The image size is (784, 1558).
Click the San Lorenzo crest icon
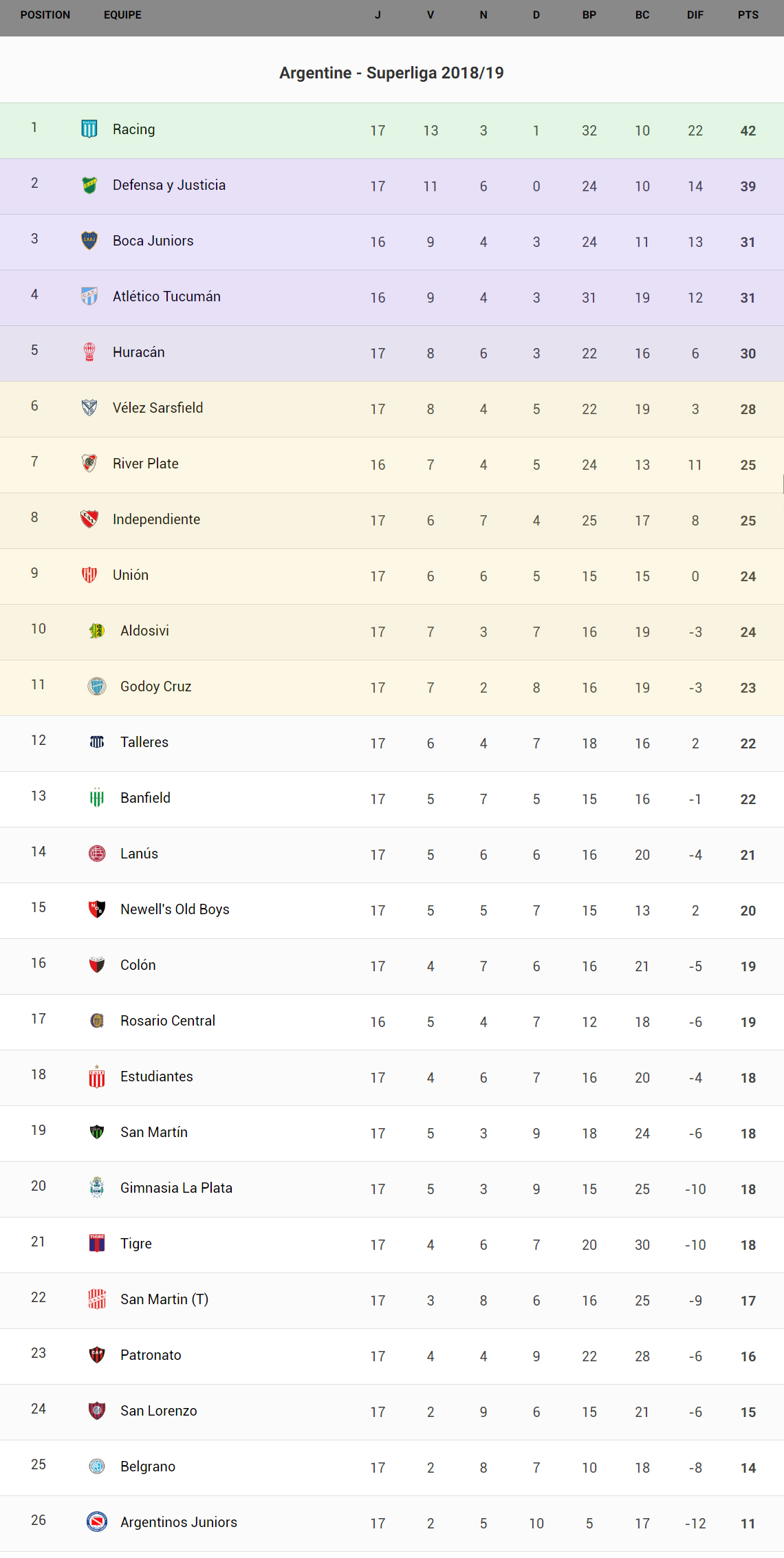pos(97,1410)
